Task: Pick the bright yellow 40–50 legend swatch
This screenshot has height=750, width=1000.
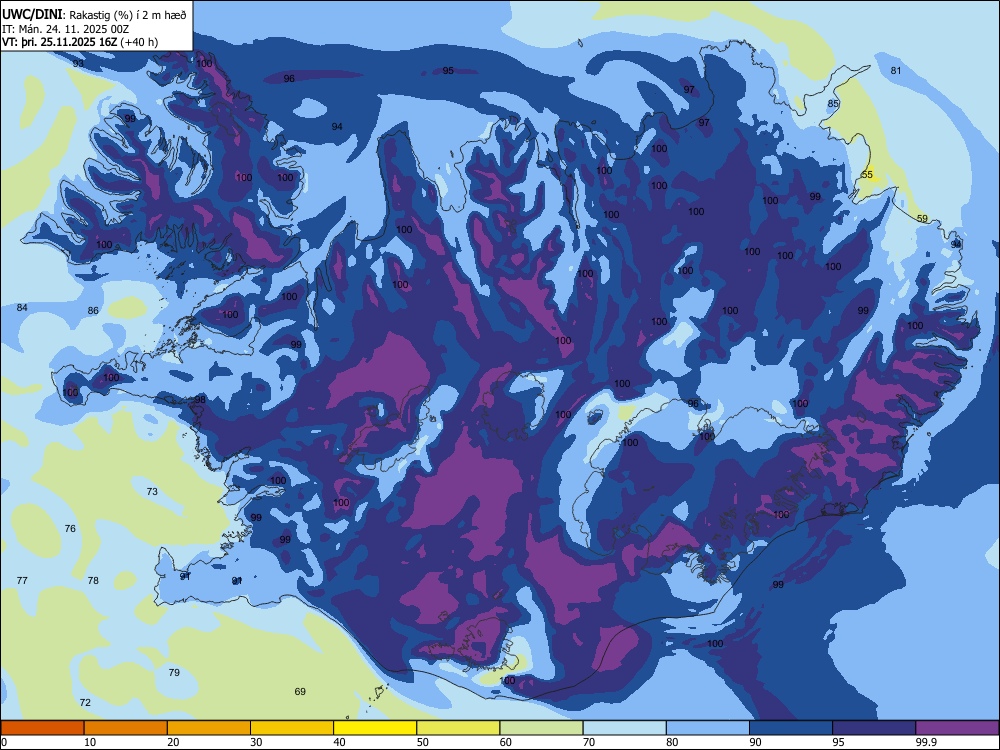Action: (375, 728)
